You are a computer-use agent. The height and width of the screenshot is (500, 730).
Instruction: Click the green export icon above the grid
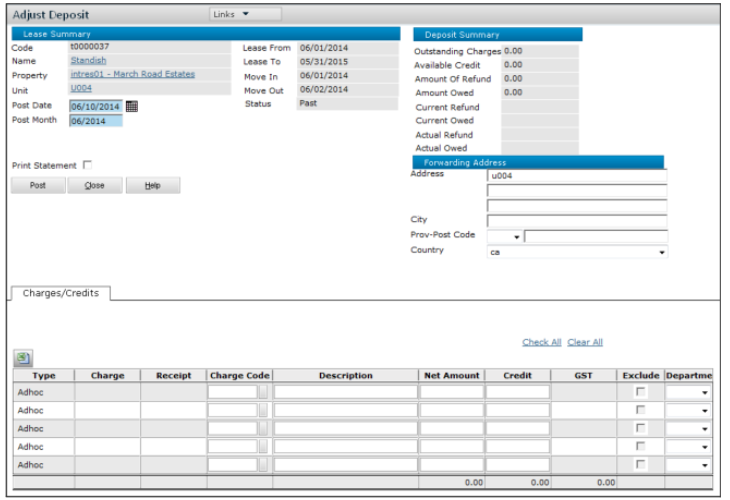pyautogui.click(x=22, y=358)
